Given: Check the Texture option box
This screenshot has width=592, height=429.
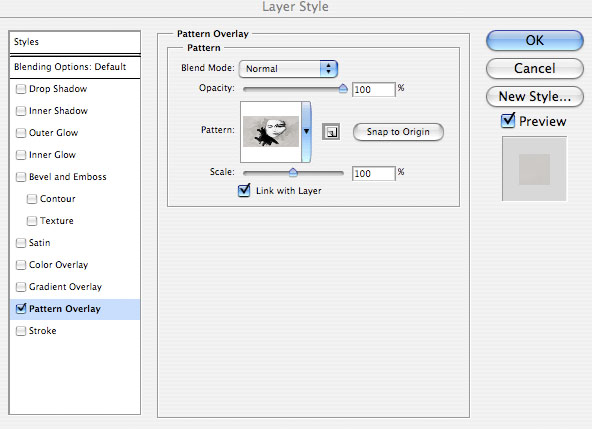Looking at the screenshot, I should 32,221.
